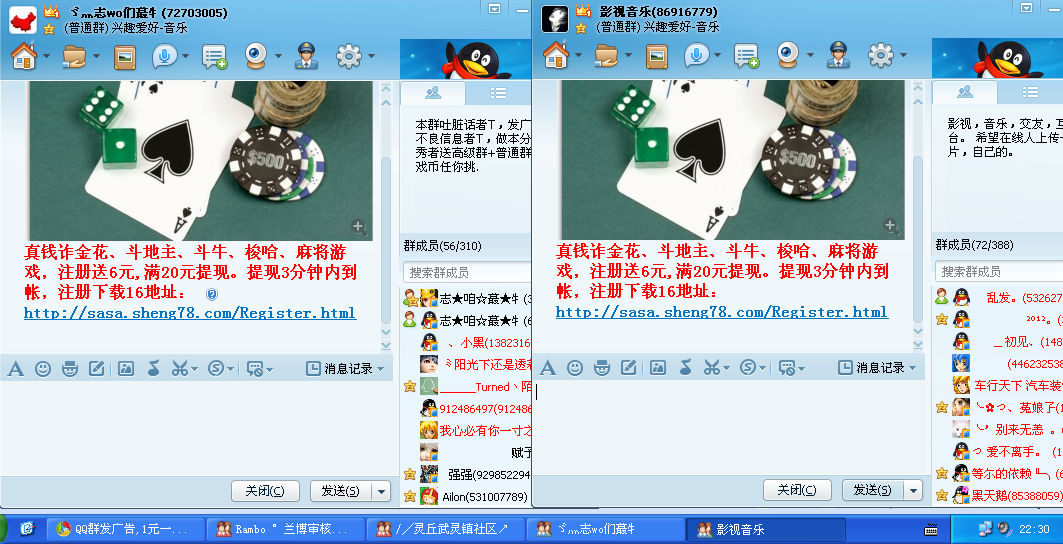Open group album icon in 影视音乐 window
This screenshot has height=544, width=1063.
pos(657,57)
